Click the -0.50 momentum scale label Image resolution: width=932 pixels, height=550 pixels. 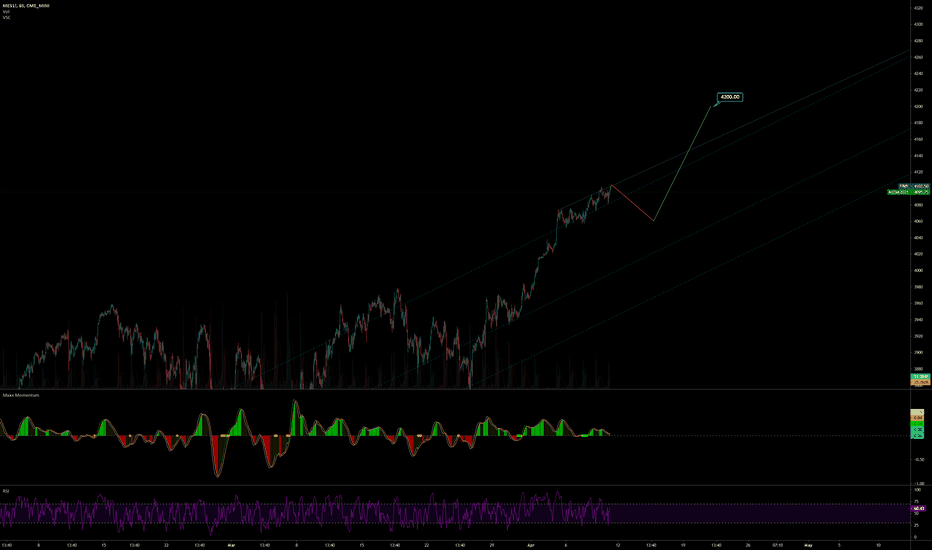(919, 459)
